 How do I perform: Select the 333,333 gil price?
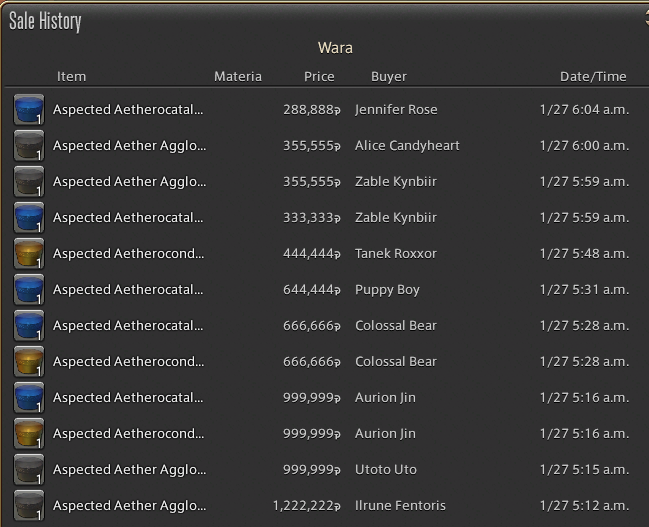click(x=312, y=218)
